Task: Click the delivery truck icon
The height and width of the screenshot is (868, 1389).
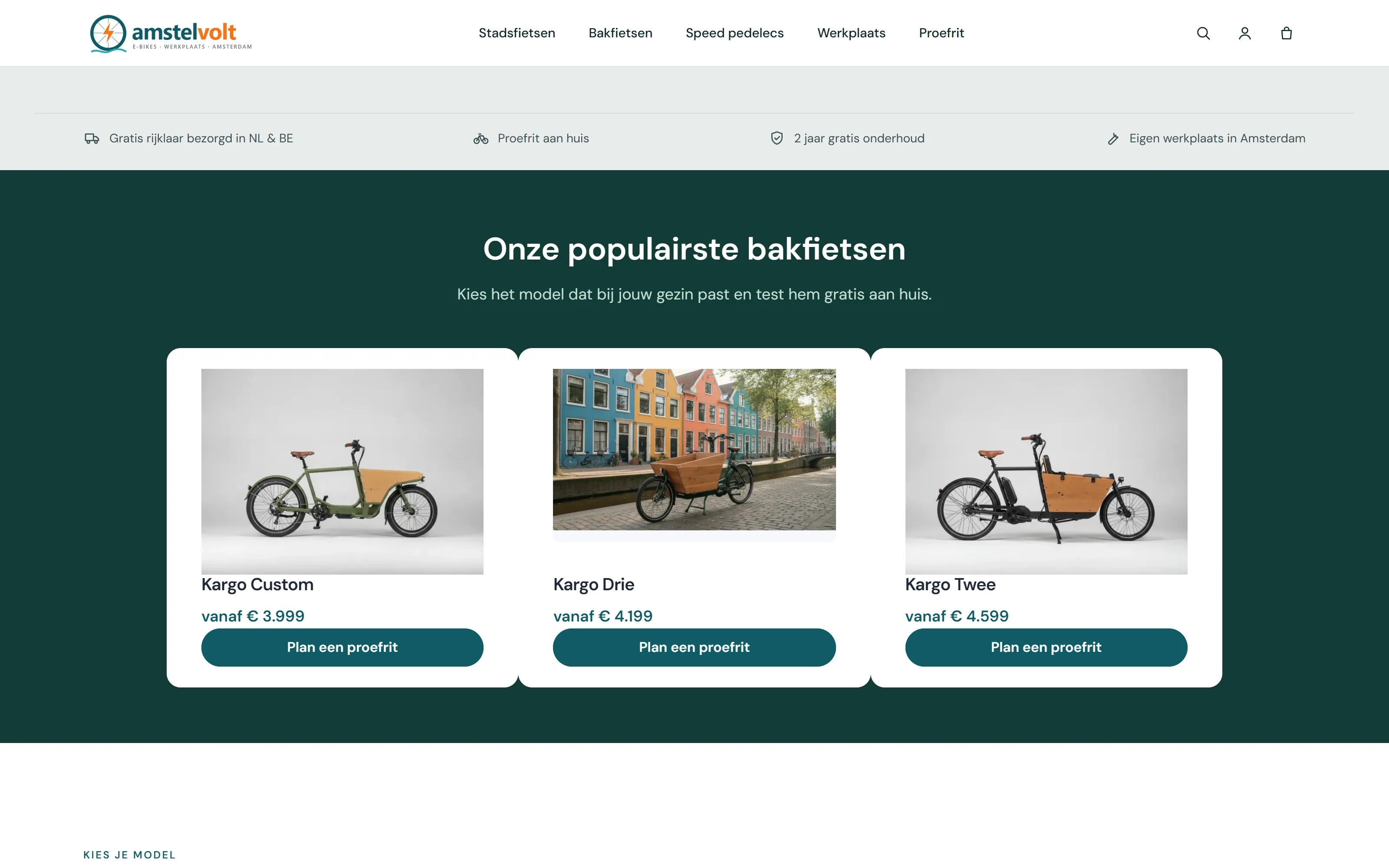Action: [92, 138]
